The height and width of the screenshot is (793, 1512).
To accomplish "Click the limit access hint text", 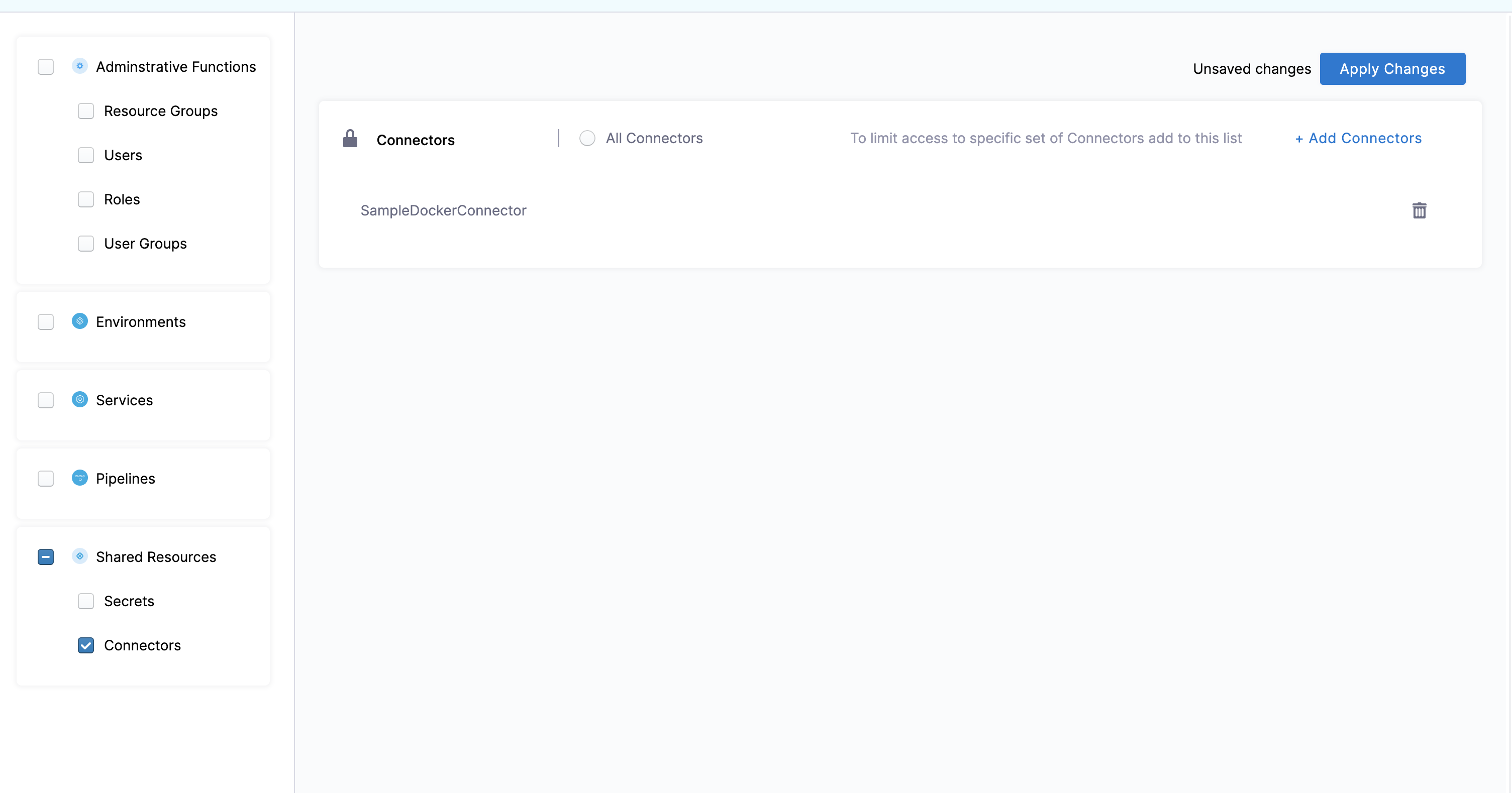I will pyautogui.click(x=1046, y=139).
